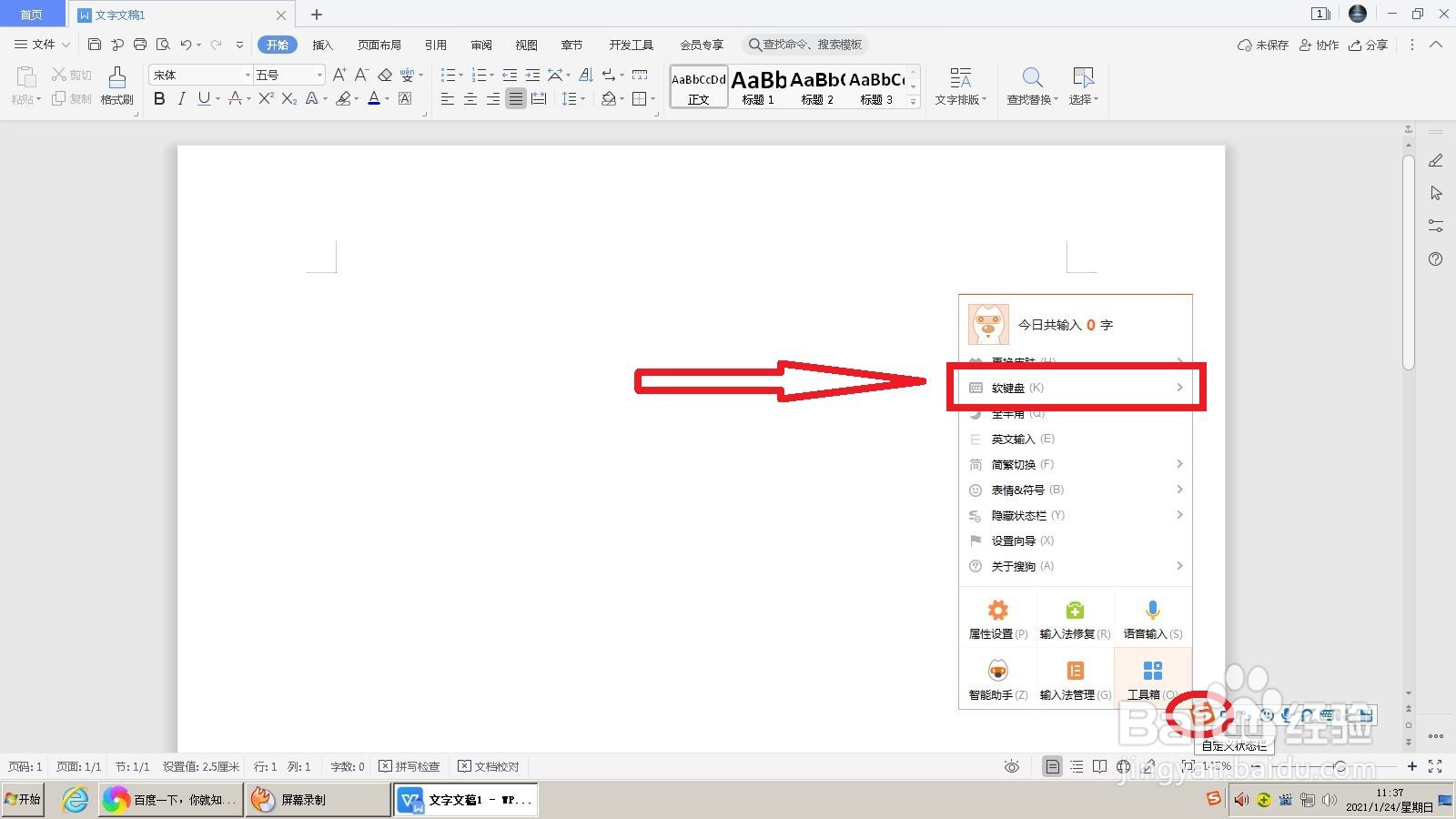The image size is (1456, 819).
Task: Select 英文输入 in Sogou menu
Action: 1076,439
